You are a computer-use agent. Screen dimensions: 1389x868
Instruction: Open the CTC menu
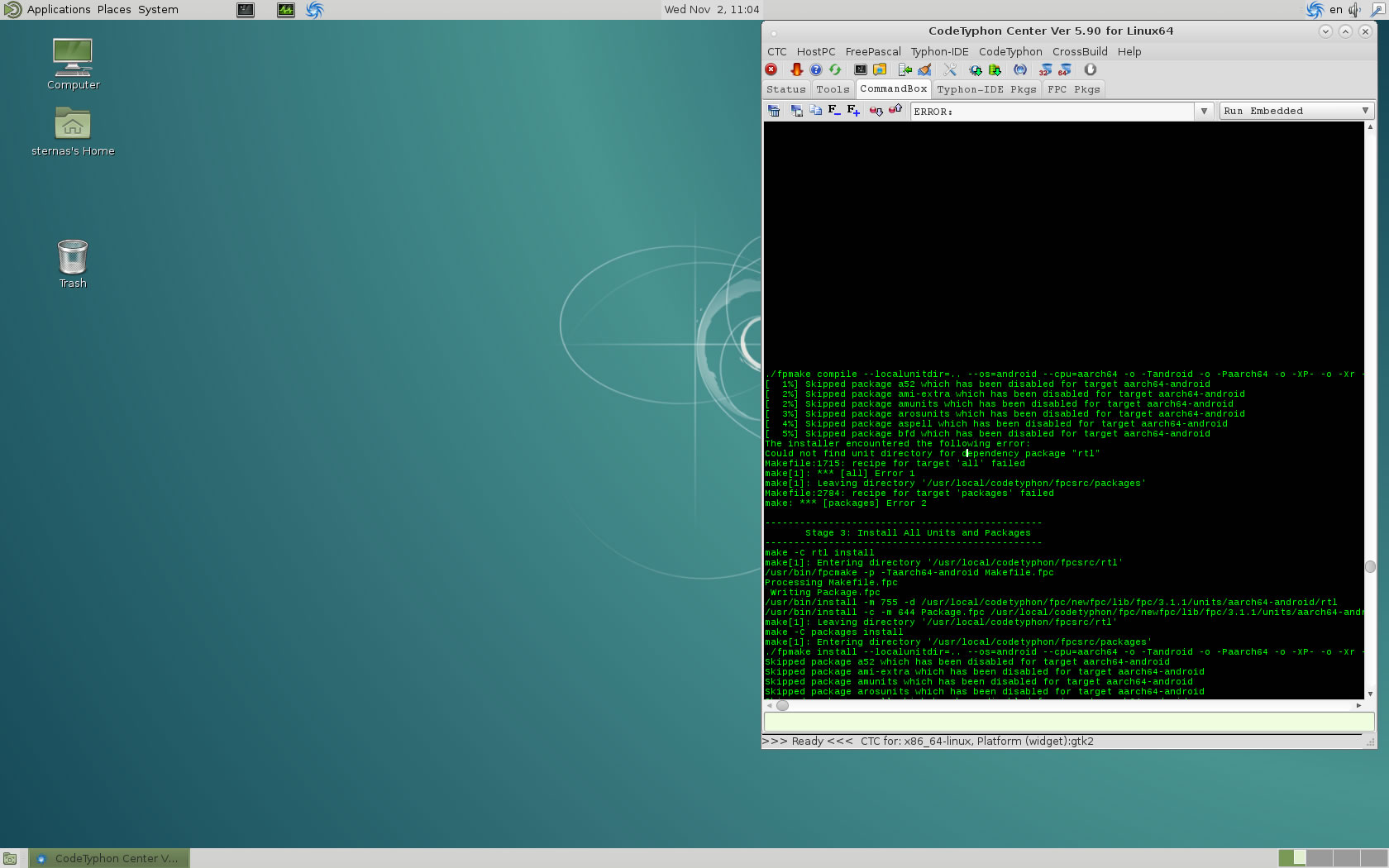pyautogui.click(x=777, y=51)
